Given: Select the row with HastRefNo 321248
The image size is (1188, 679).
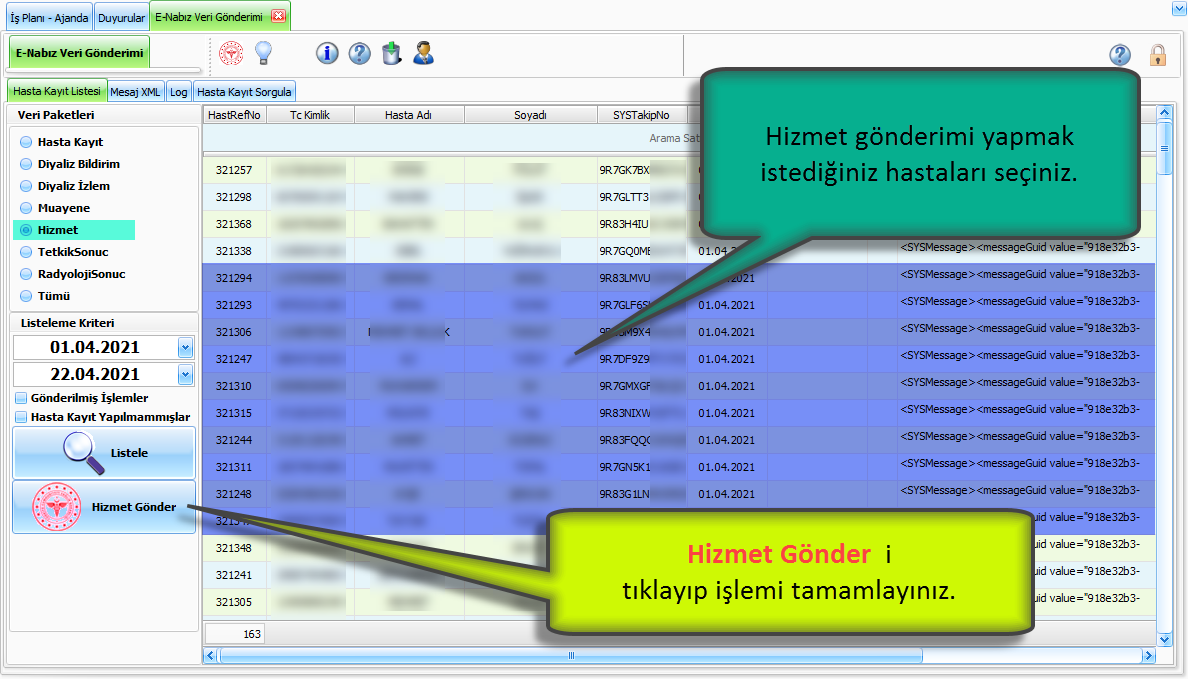Looking at the screenshot, I should click(x=679, y=494).
